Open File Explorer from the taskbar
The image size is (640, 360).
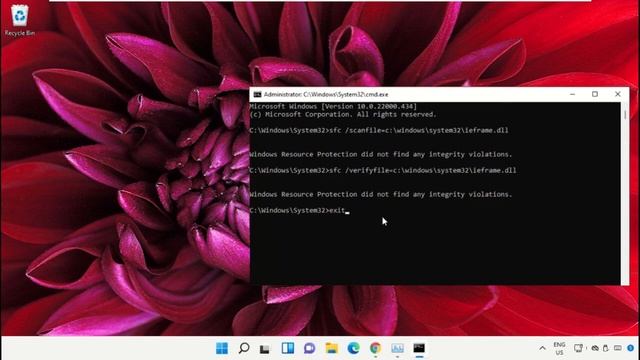click(x=331, y=348)
